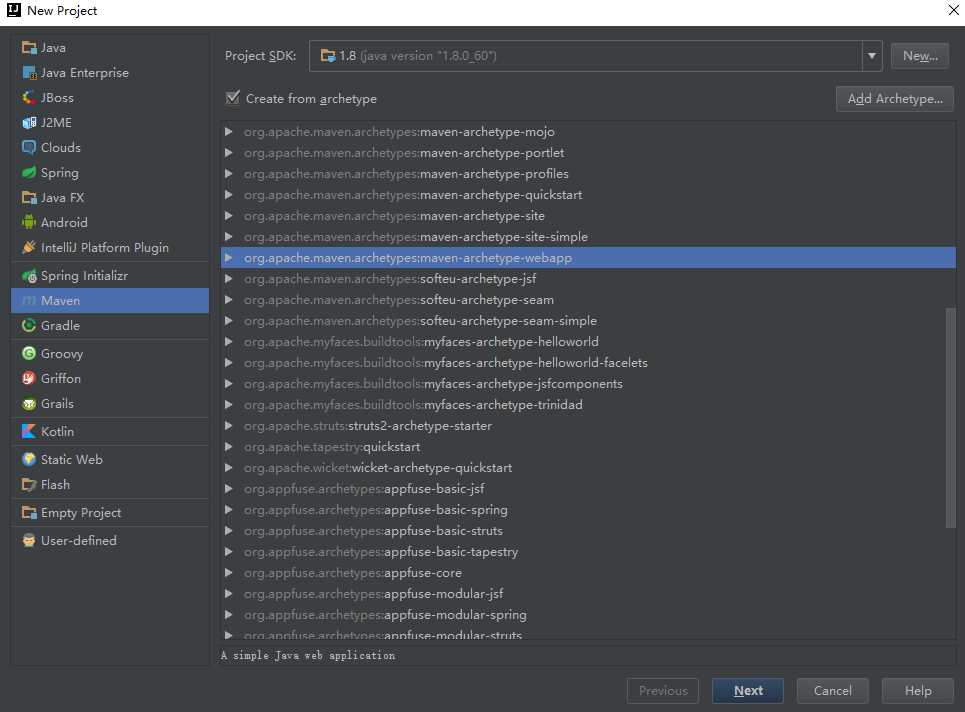Click the User-defined icon
The width and height of the screenshot is (965, 712).
click(29, 540)
